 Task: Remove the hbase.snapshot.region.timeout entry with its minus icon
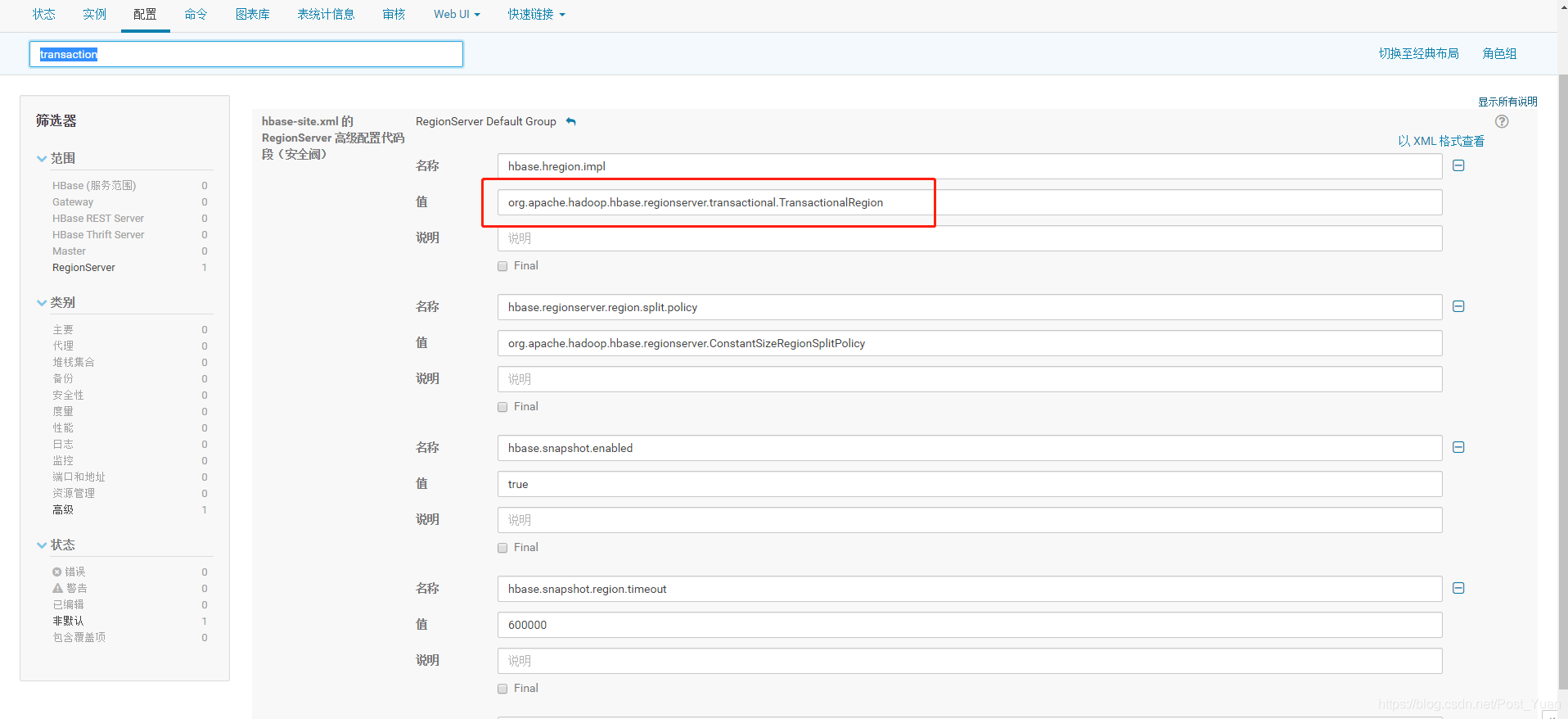pos(1458,588)
